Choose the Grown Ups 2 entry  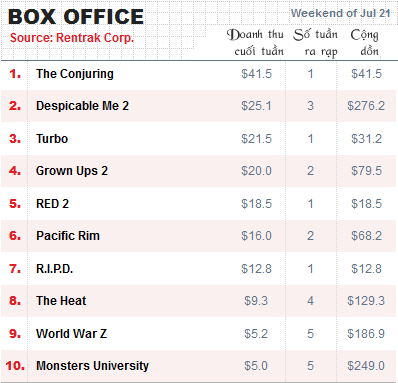click(72, 171)
